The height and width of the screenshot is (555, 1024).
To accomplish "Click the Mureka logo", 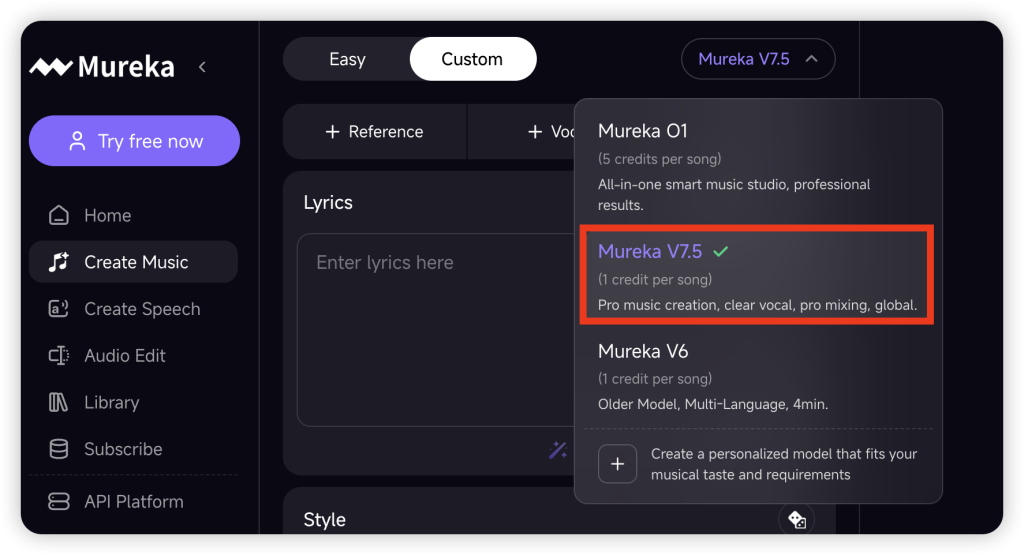I will pyautogui.click(x=102, y=67).
